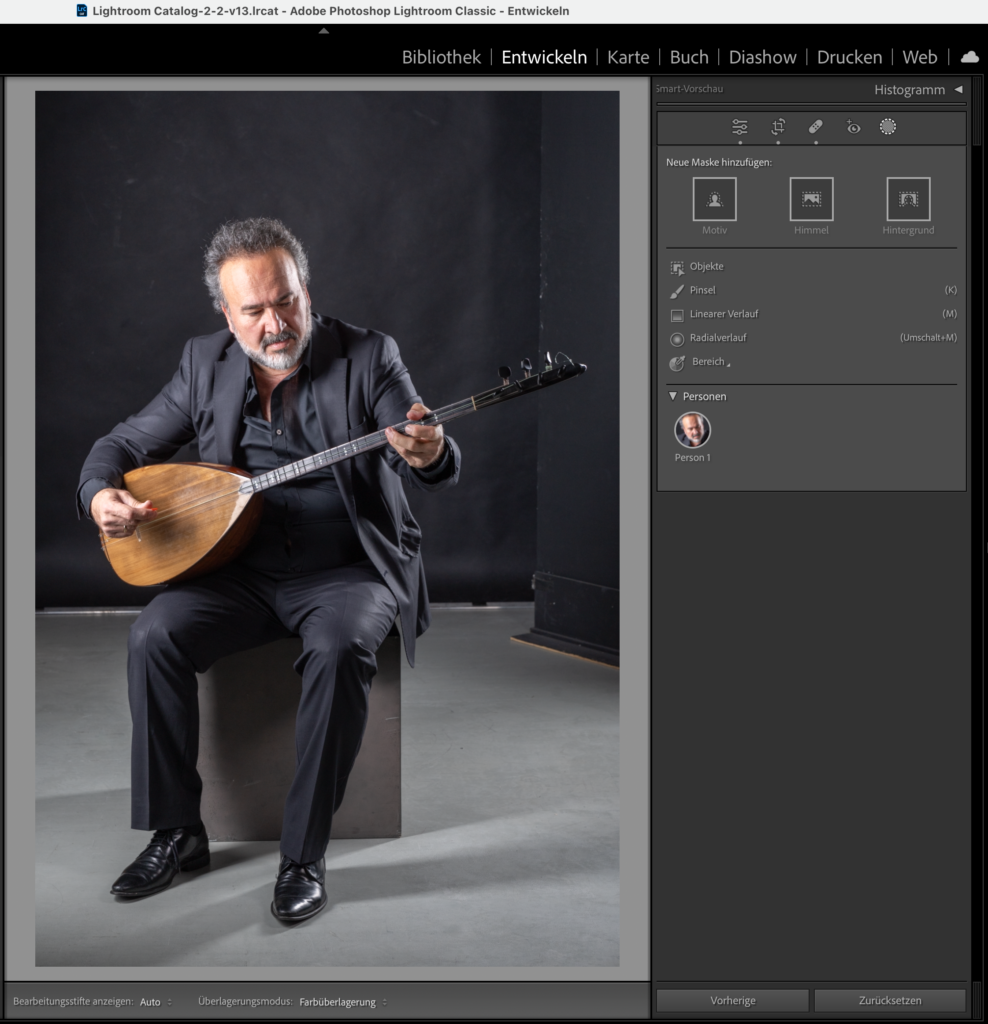Open the Karte module
This screenshot has width=988, height=1024.
click(628, 57)
